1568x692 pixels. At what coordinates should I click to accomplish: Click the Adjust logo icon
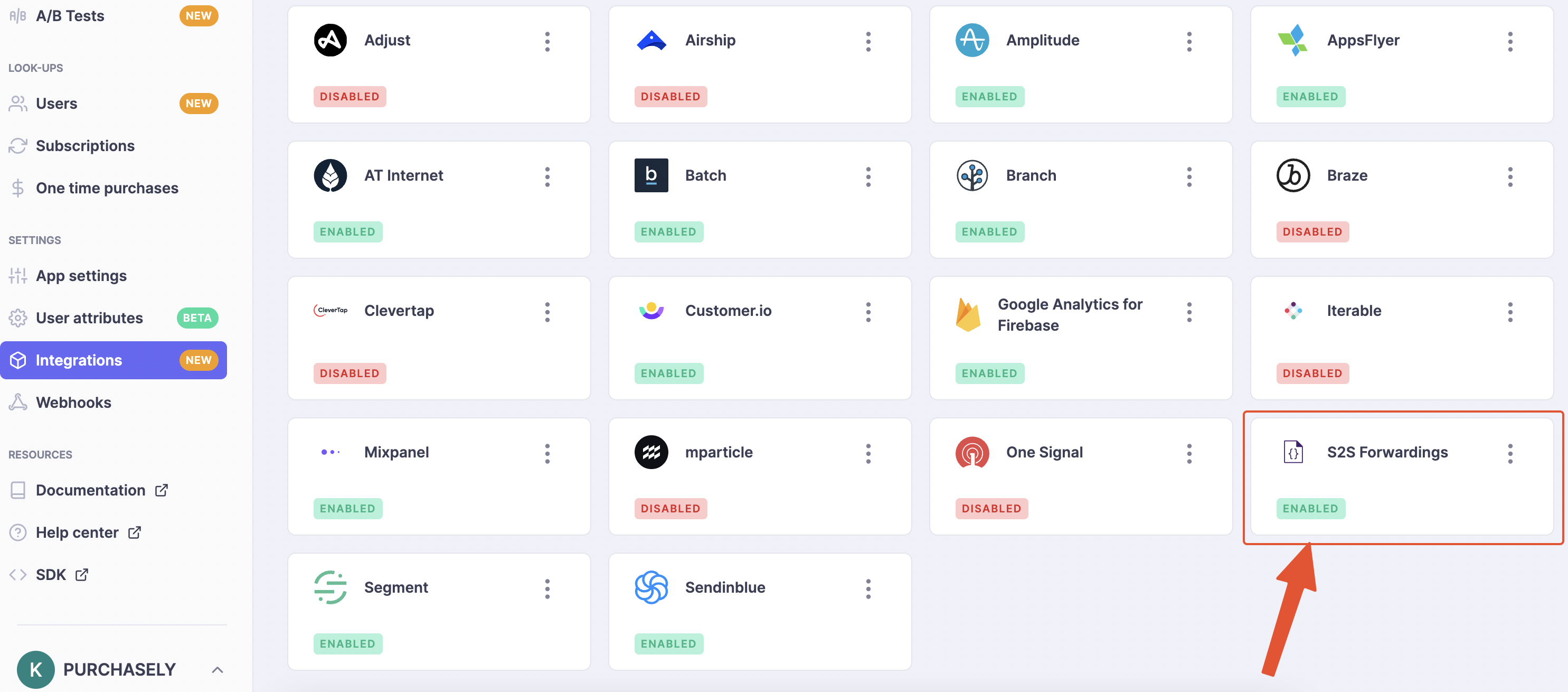click(330, 40)
